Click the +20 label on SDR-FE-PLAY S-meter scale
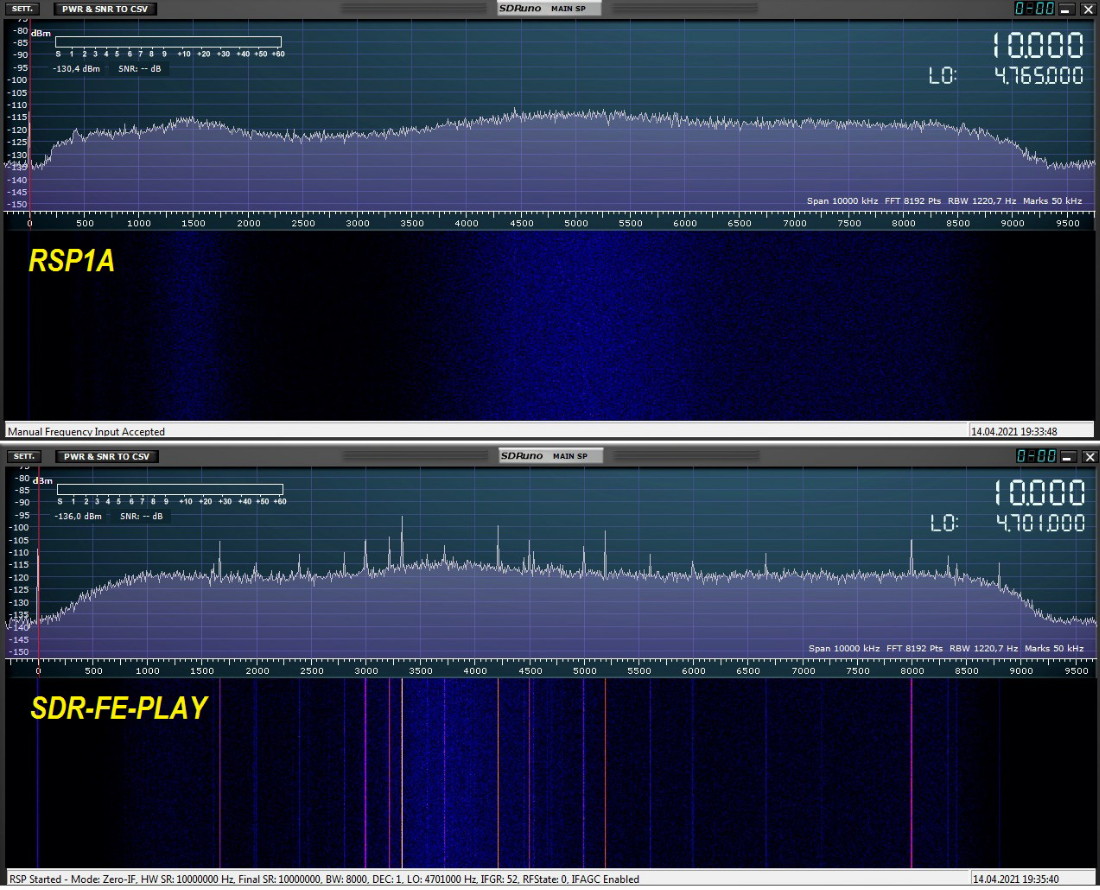Viewport: 1100px width, 890px height. pos(205,501)
